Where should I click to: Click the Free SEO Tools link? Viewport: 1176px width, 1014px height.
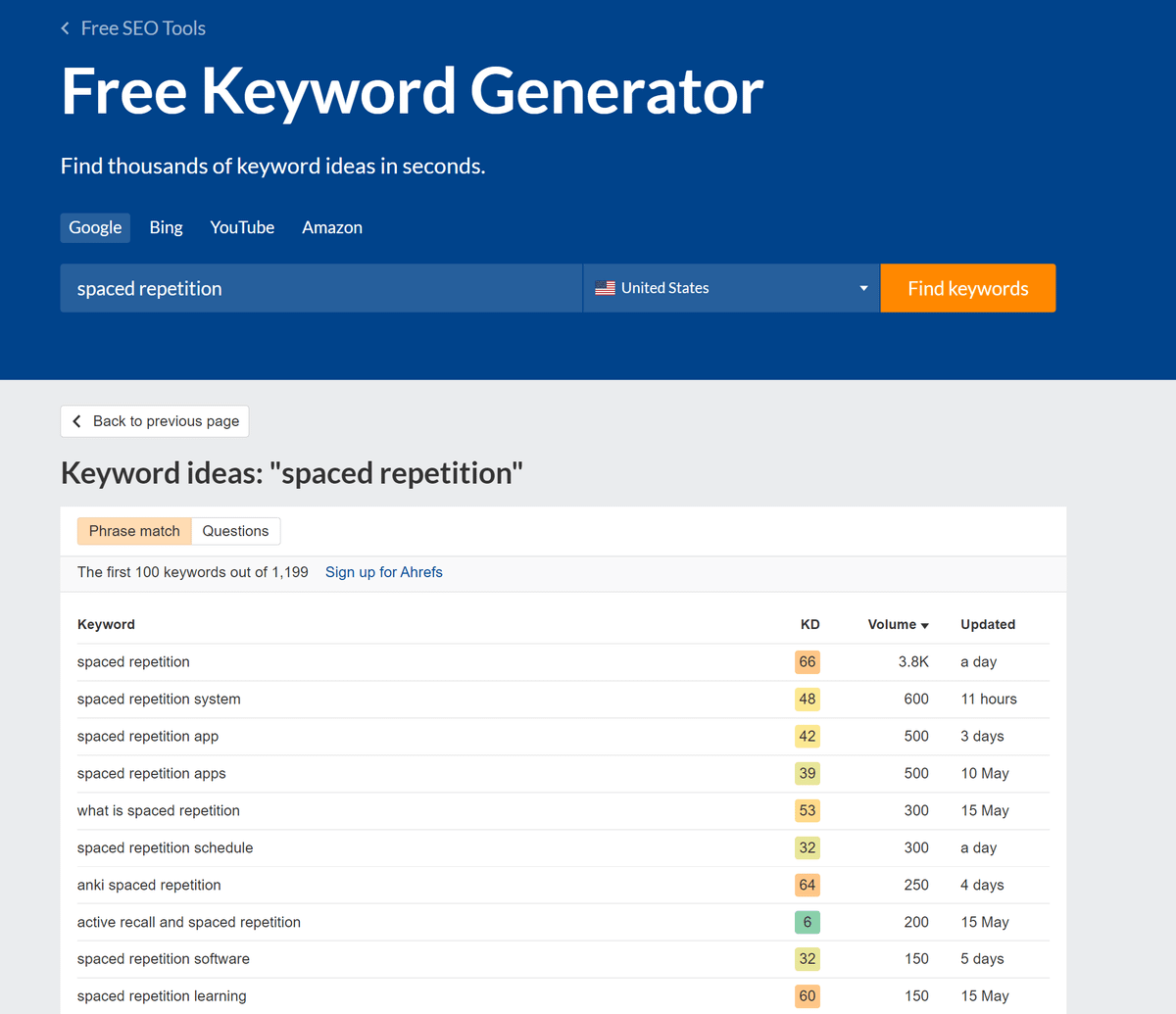pos(143,28)
